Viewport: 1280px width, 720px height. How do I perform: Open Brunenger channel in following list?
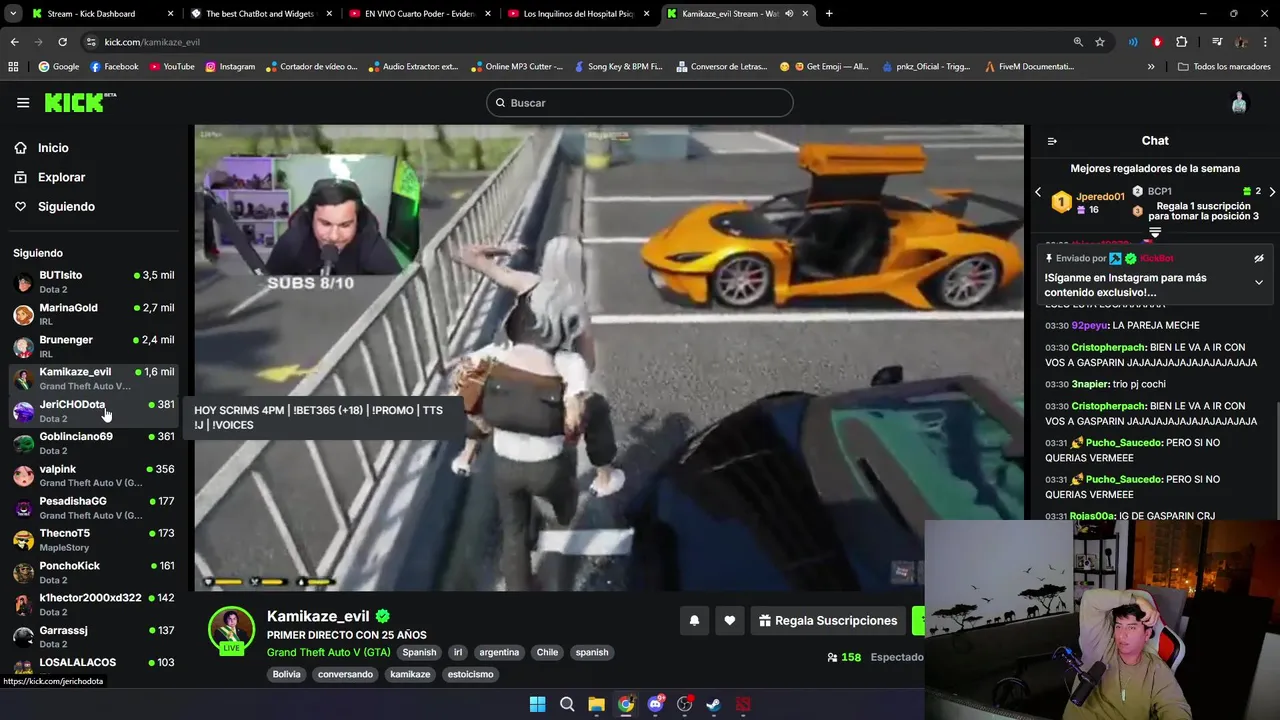pos(93,346)
